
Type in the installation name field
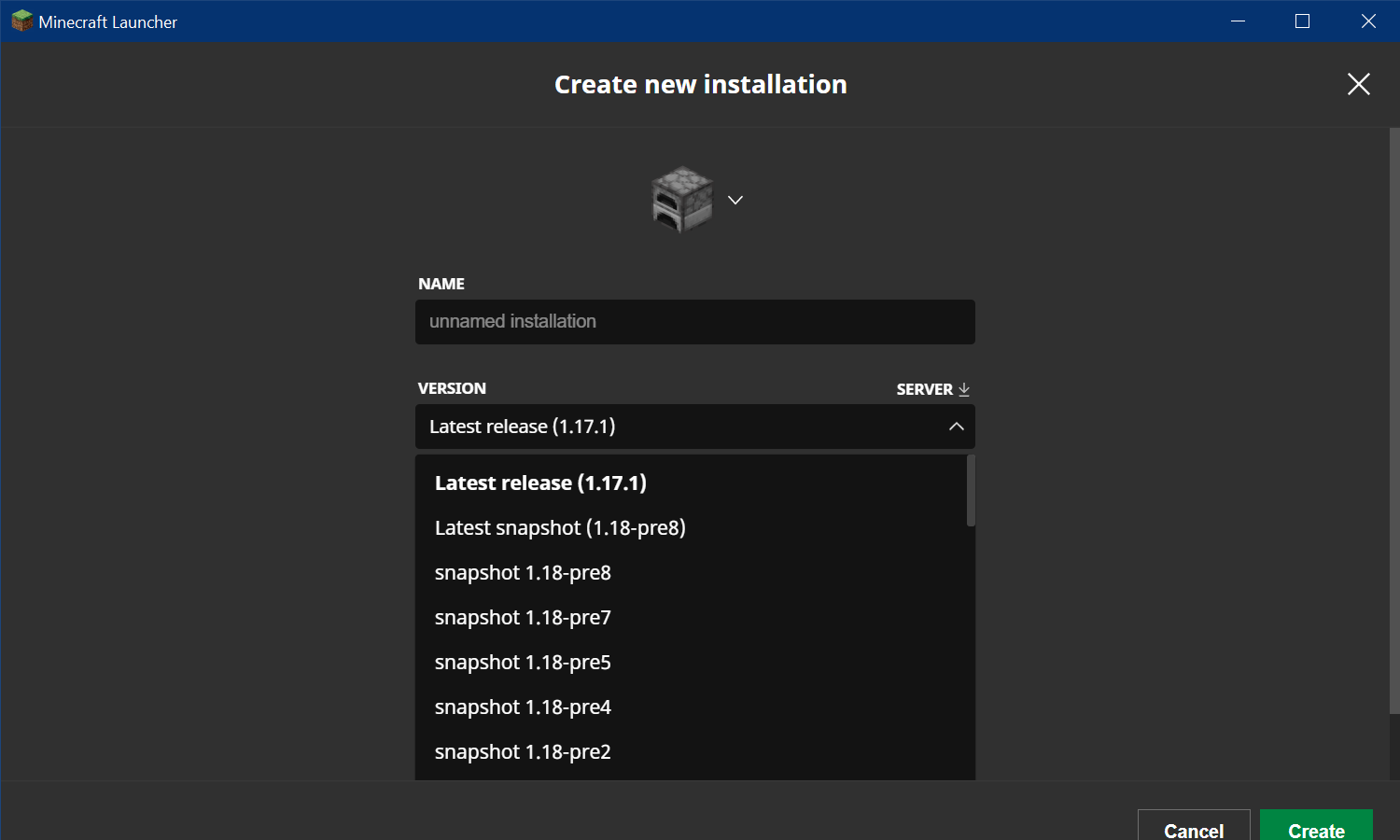(x=694, y=322)
